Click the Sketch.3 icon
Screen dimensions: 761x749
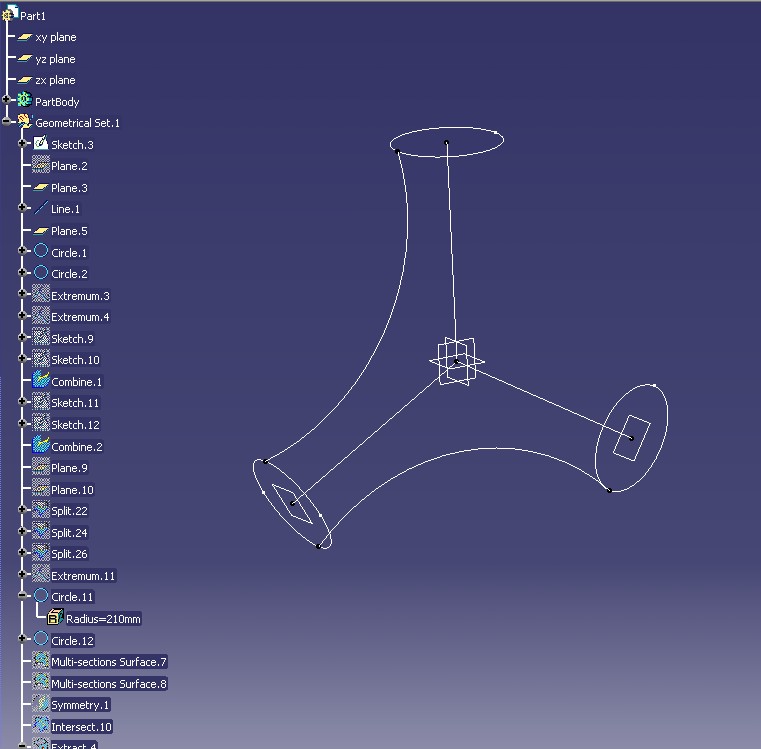(x=41, y=143)
